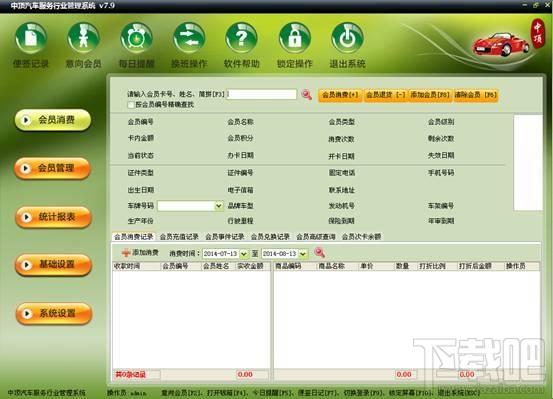The height and width of the screenshot is (399, 553).
Task: Switch to 会员事件记录 tab
Action: 225,237
